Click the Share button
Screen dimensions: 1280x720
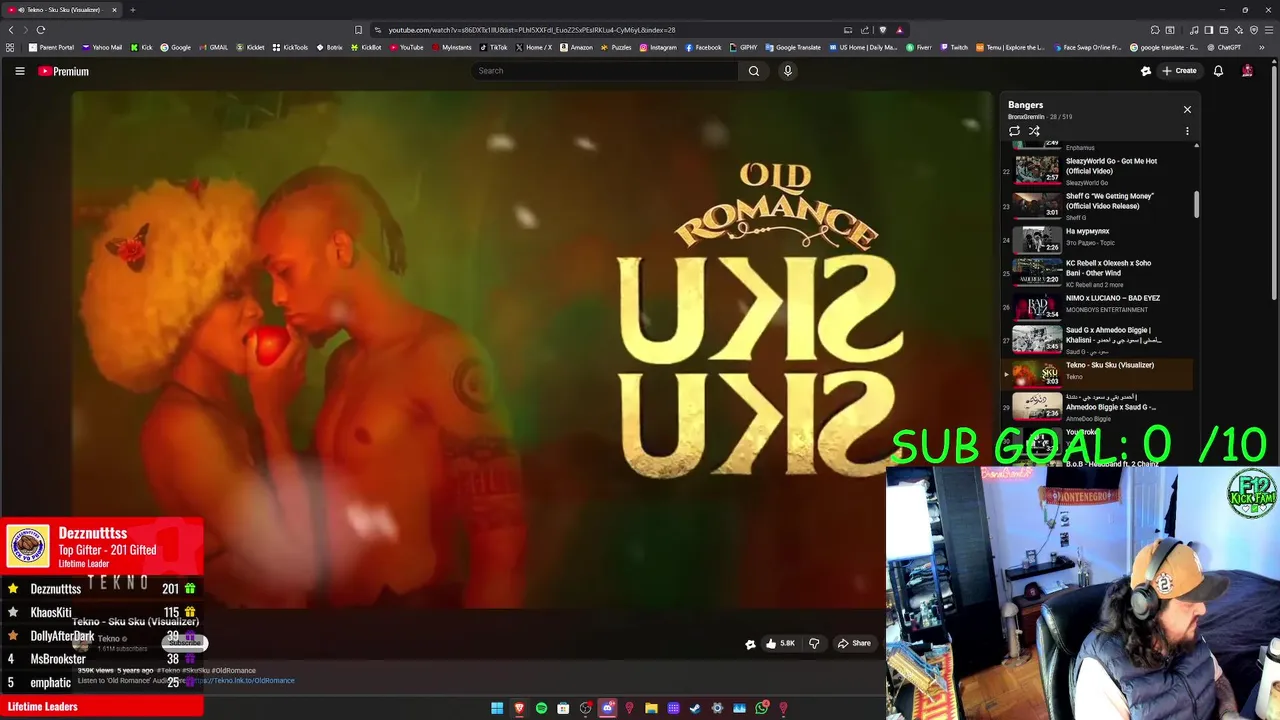tap(854, 643)
